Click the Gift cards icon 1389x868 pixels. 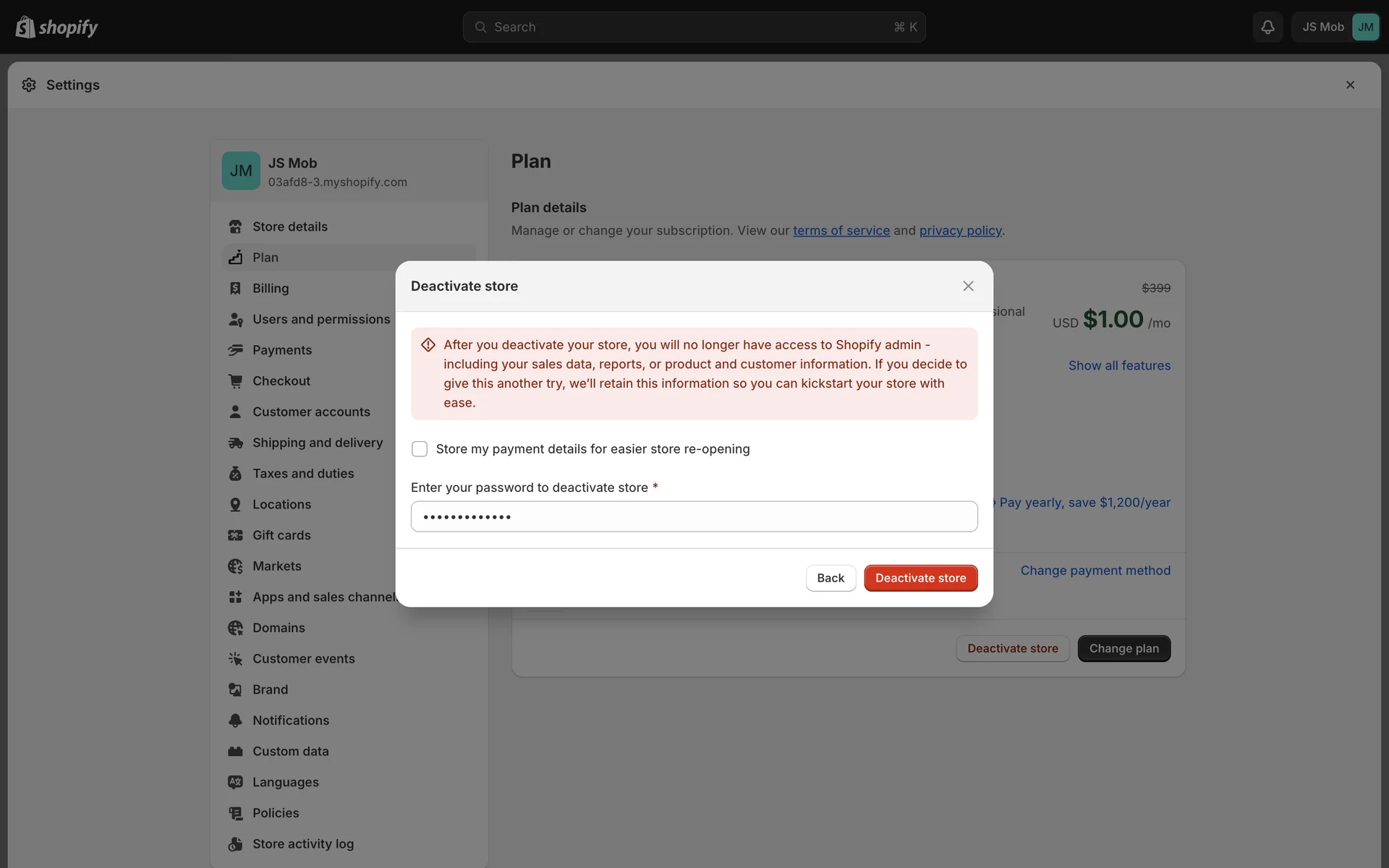[x=235, y=535]
